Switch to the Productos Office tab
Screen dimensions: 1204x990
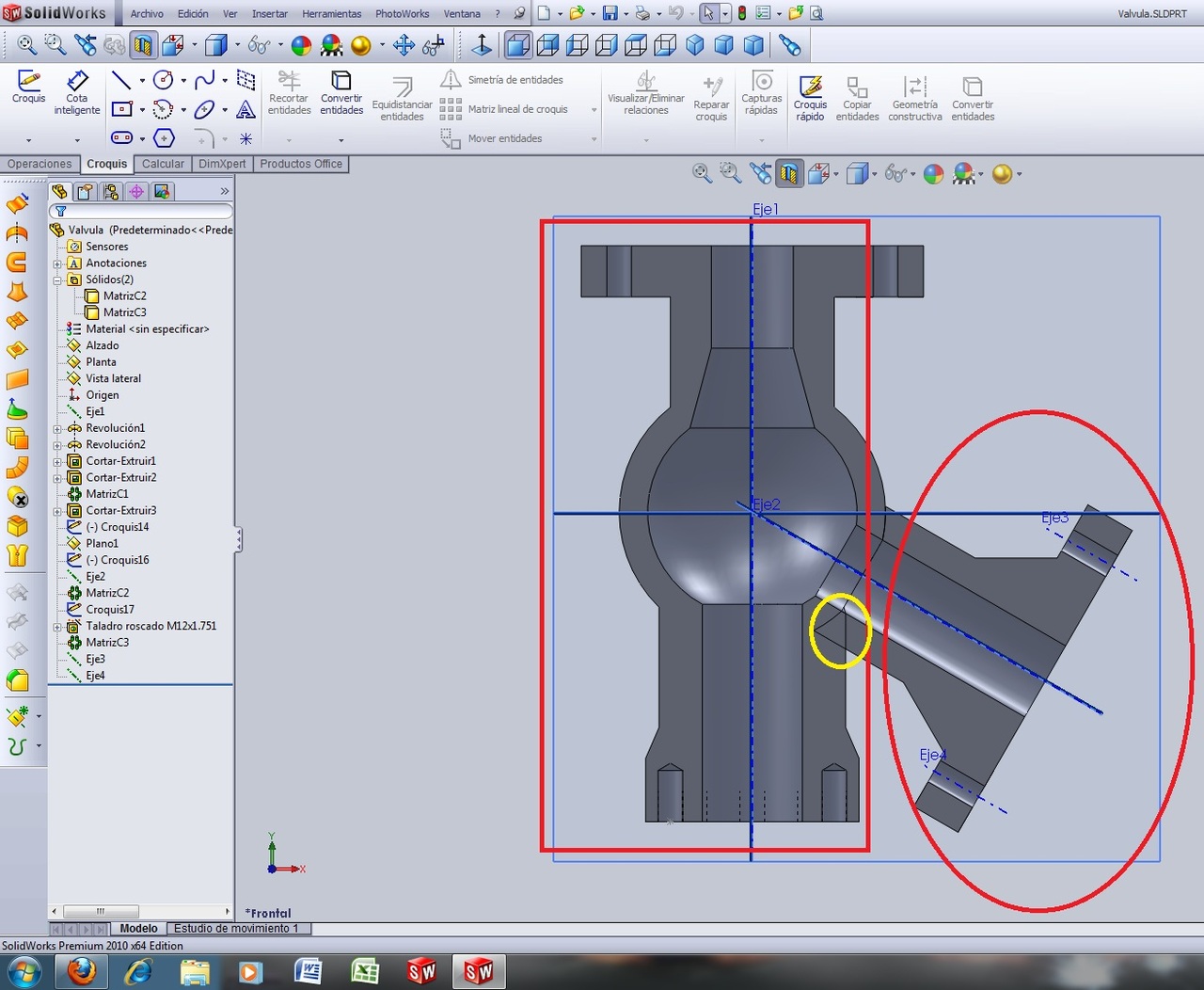click(x=301, y=164)
